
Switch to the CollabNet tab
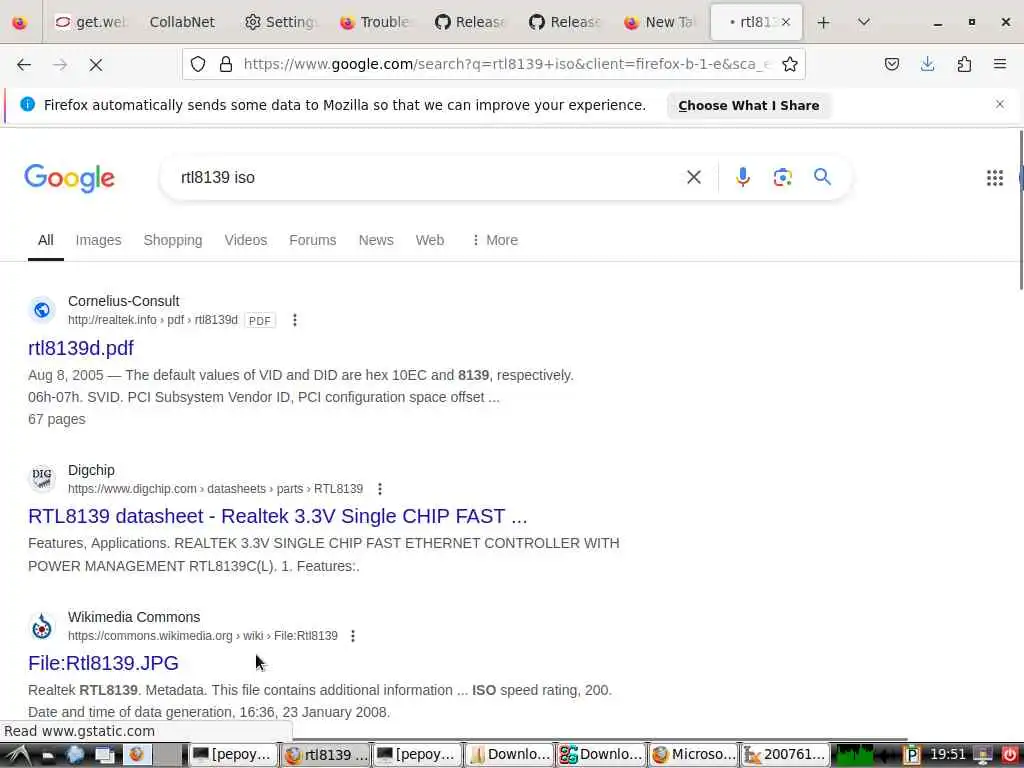(x=182, y=22)
